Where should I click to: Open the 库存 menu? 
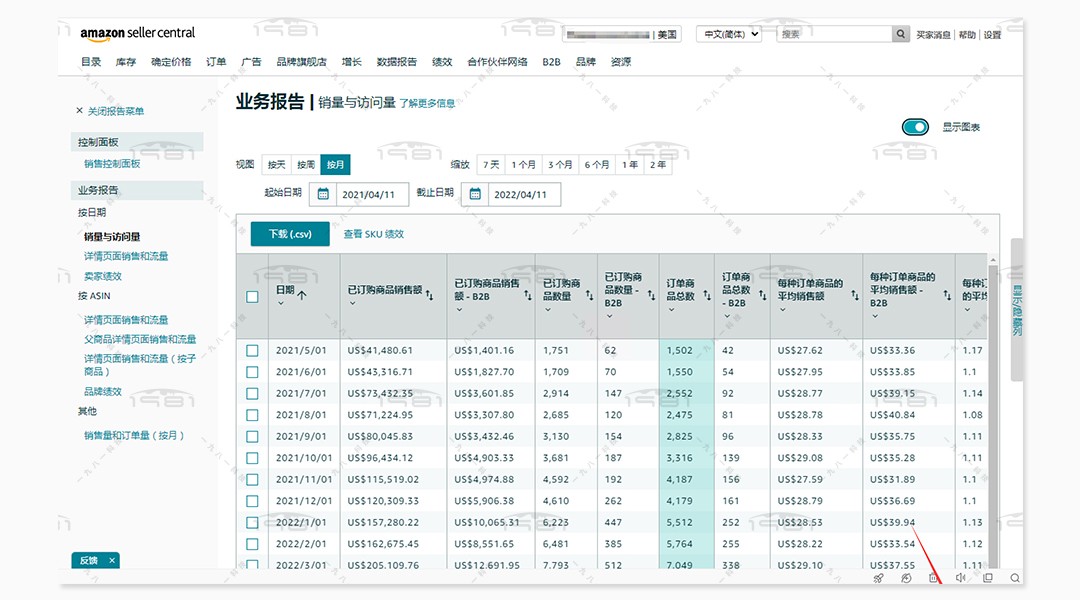(126, 62)
